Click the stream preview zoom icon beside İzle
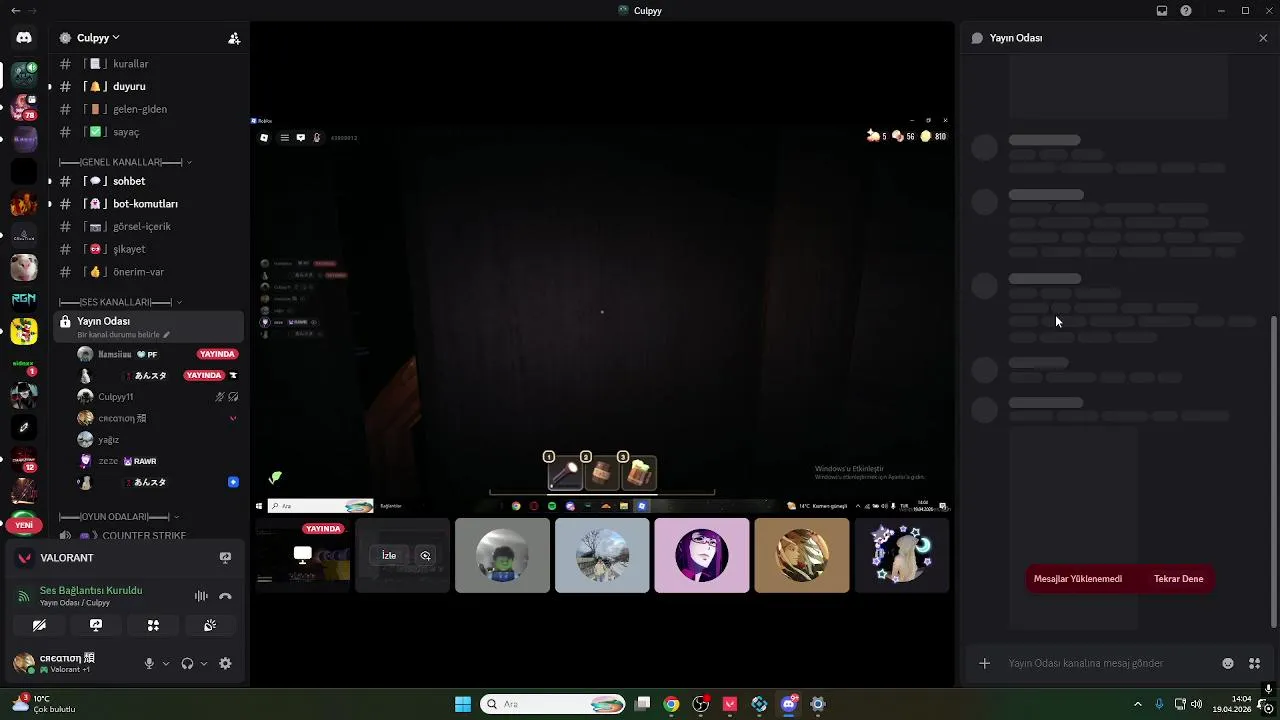The height and width of the screenshot is (720, 1280). pyautogui.click(x=425, y=555)
